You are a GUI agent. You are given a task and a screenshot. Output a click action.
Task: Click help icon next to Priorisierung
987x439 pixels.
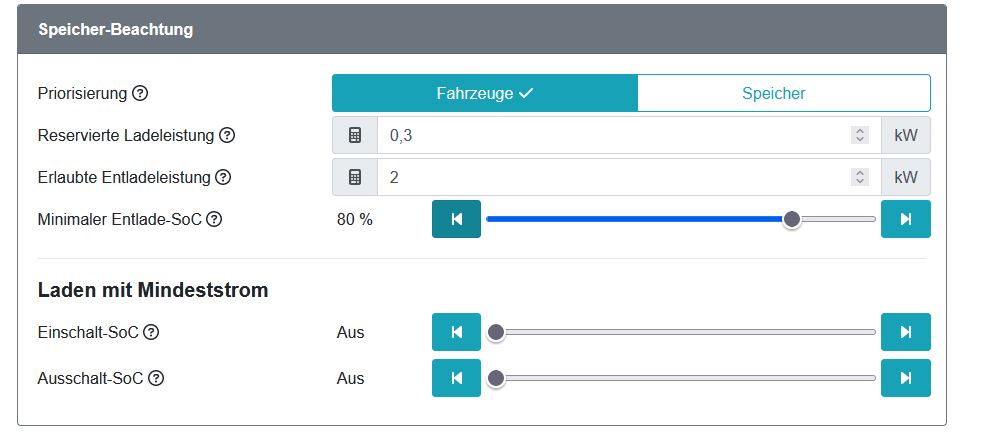click(x=140, y=94)
